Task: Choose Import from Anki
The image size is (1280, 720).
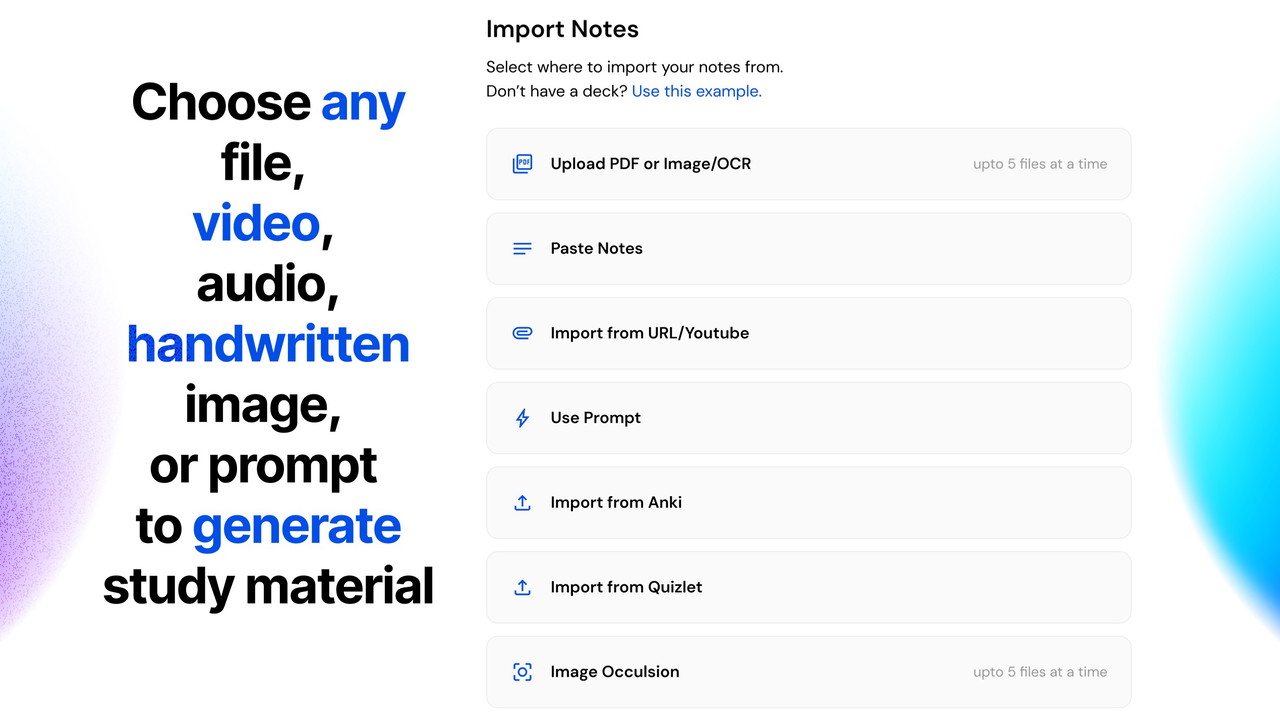Action: [x=616, y=503]
